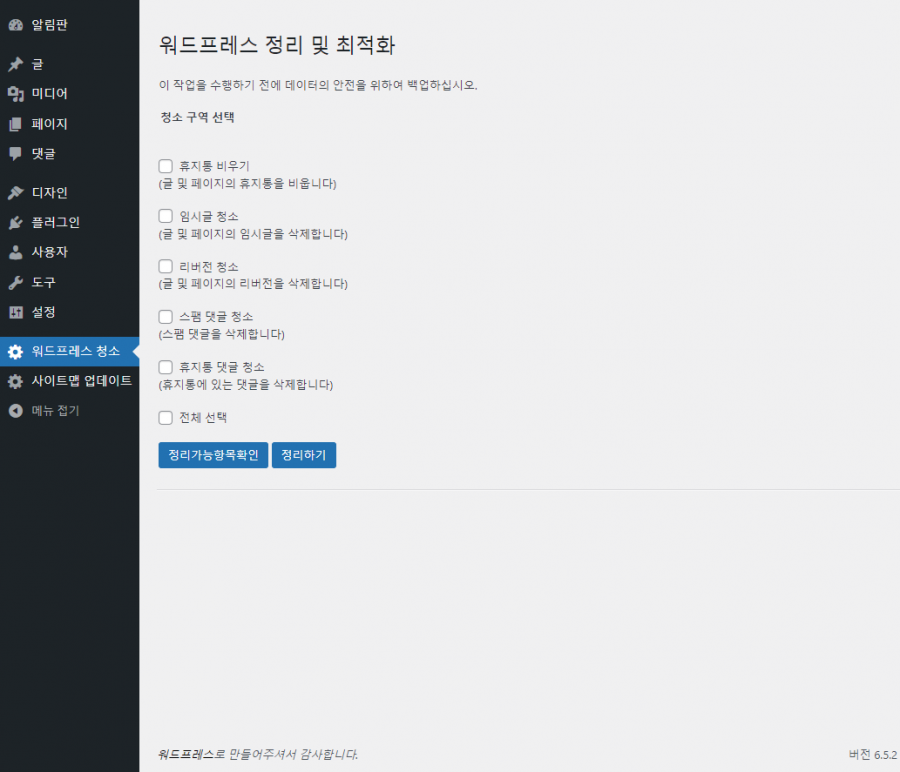This screenshot has width=900, height=772.
Task: Open the 설정 menu item
Action: click(x=69, y=312)
